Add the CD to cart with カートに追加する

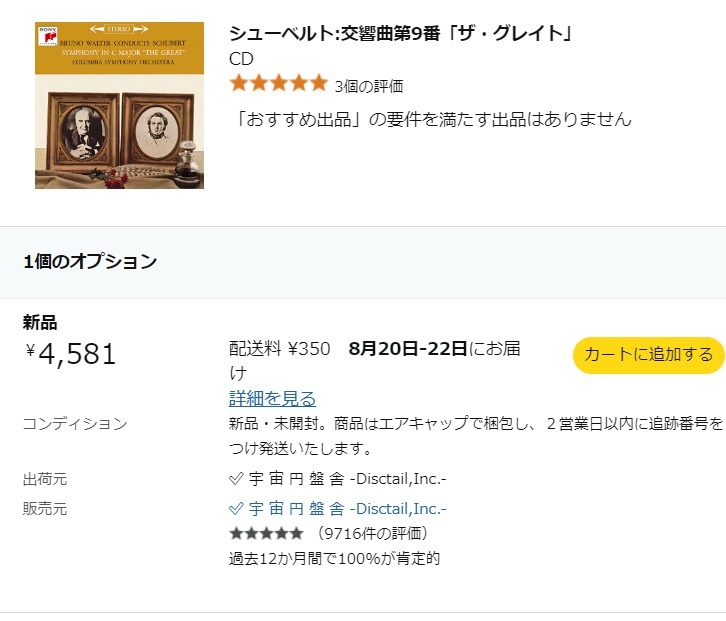coord(648,355)
